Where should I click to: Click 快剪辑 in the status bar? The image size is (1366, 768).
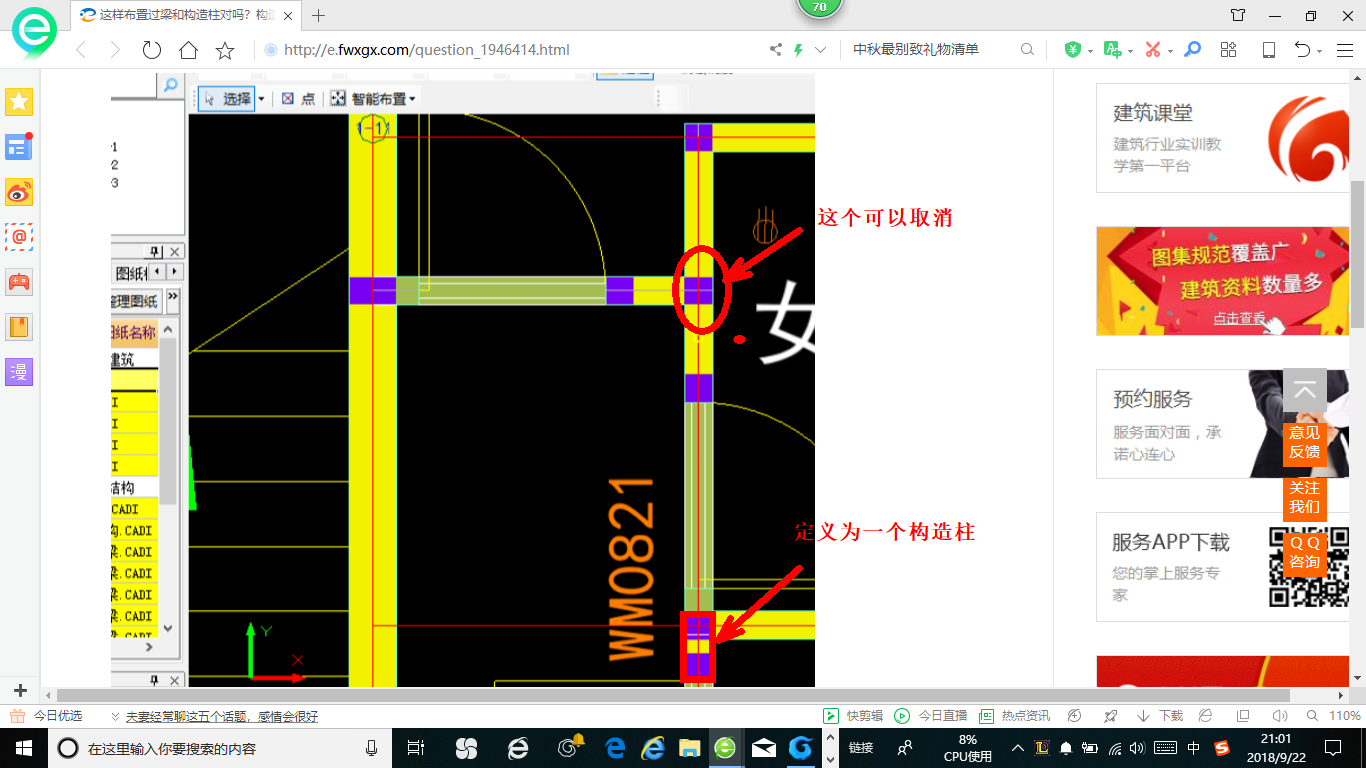tap(853, 716)
